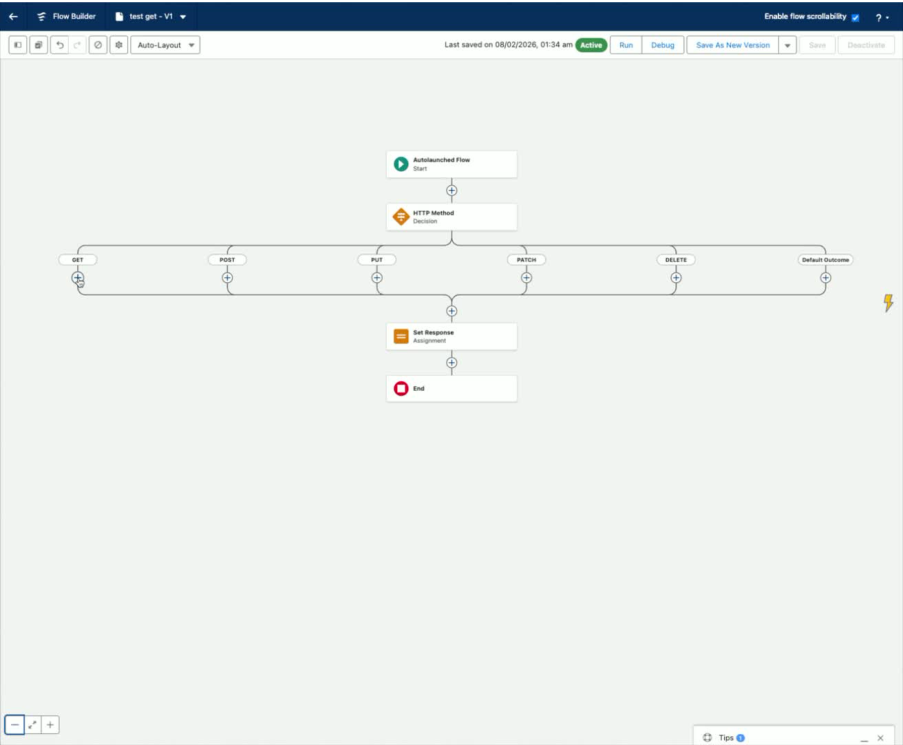Minimize the Tips panel
The width and height of the screenshot is (903, 745).
(864, 739)
